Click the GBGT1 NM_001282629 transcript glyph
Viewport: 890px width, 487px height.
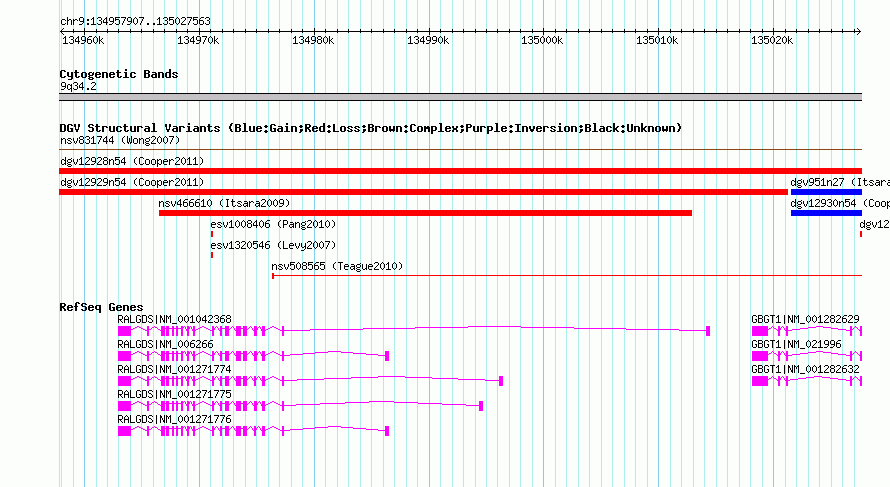point(807,331)
